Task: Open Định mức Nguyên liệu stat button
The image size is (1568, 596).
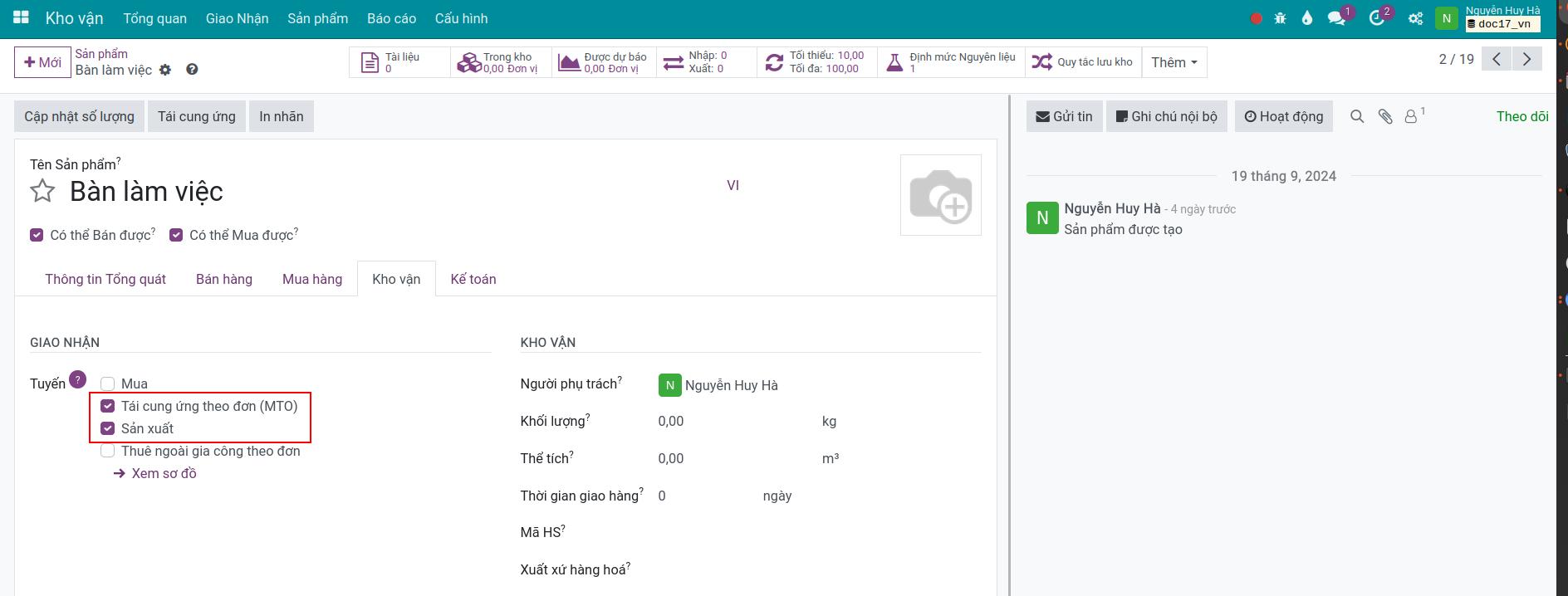Action: (952, 62)
